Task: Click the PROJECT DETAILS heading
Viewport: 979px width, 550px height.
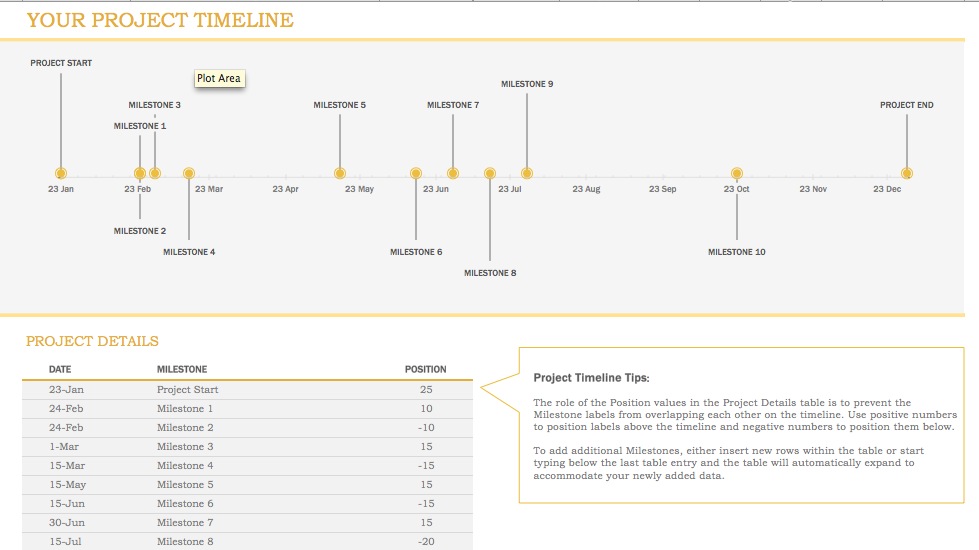Action: tap(92, 341)
